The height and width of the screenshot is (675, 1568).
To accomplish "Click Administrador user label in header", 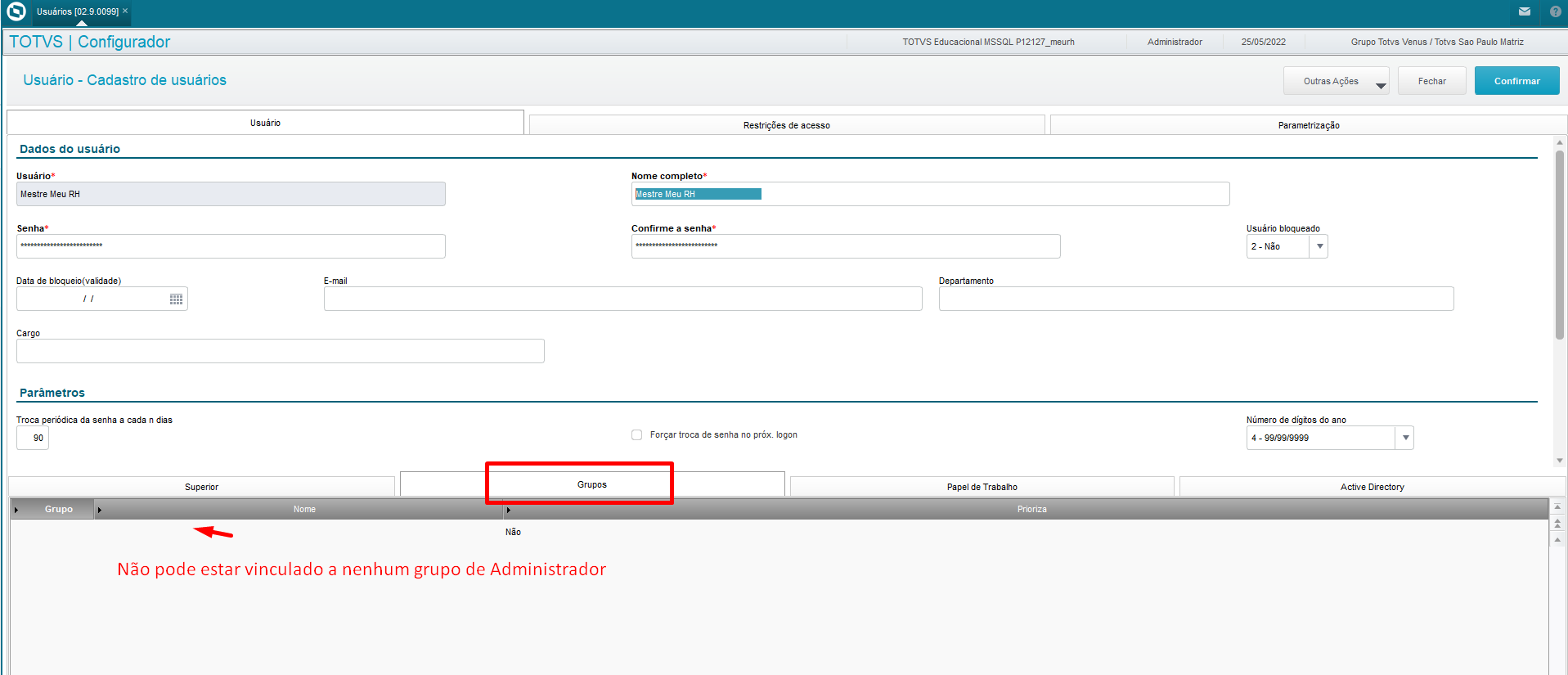I will 1175,42.
